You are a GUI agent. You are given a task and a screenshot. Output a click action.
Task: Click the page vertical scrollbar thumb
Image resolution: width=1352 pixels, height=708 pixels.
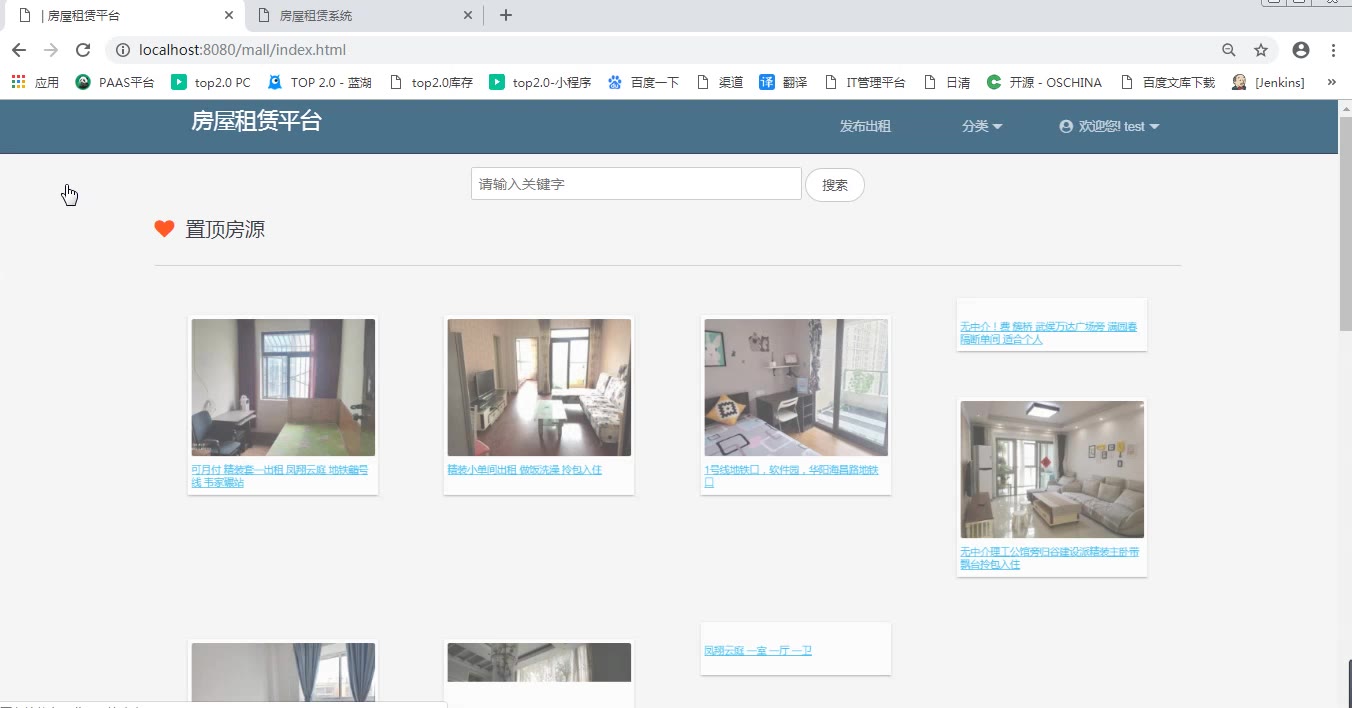pyautogui.click(x=1345, y=222)
